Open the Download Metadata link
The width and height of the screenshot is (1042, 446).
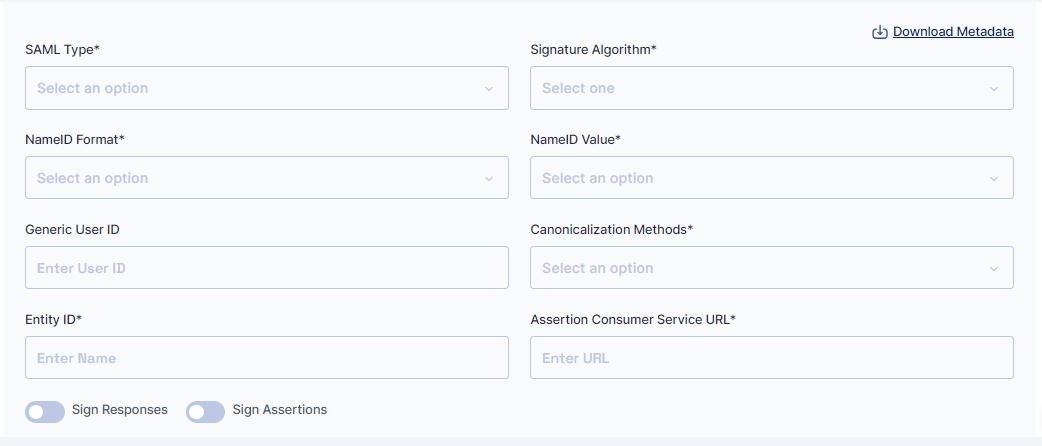tap(953, 32)
